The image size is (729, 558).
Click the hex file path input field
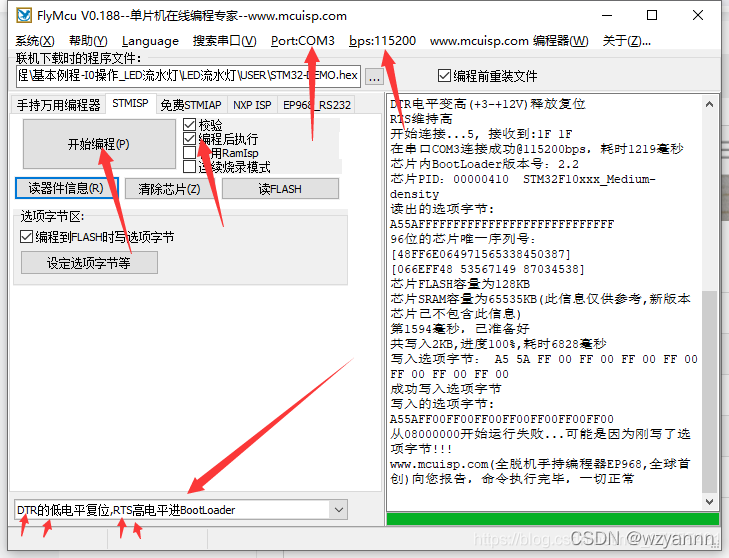click(188, 76)
